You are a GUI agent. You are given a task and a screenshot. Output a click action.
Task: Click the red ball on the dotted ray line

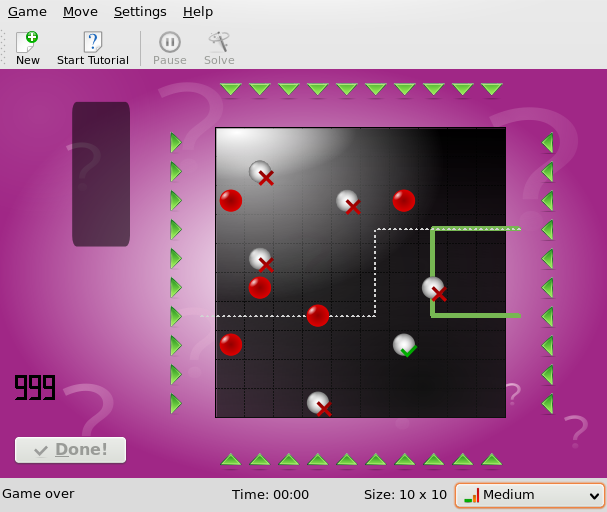318,316
